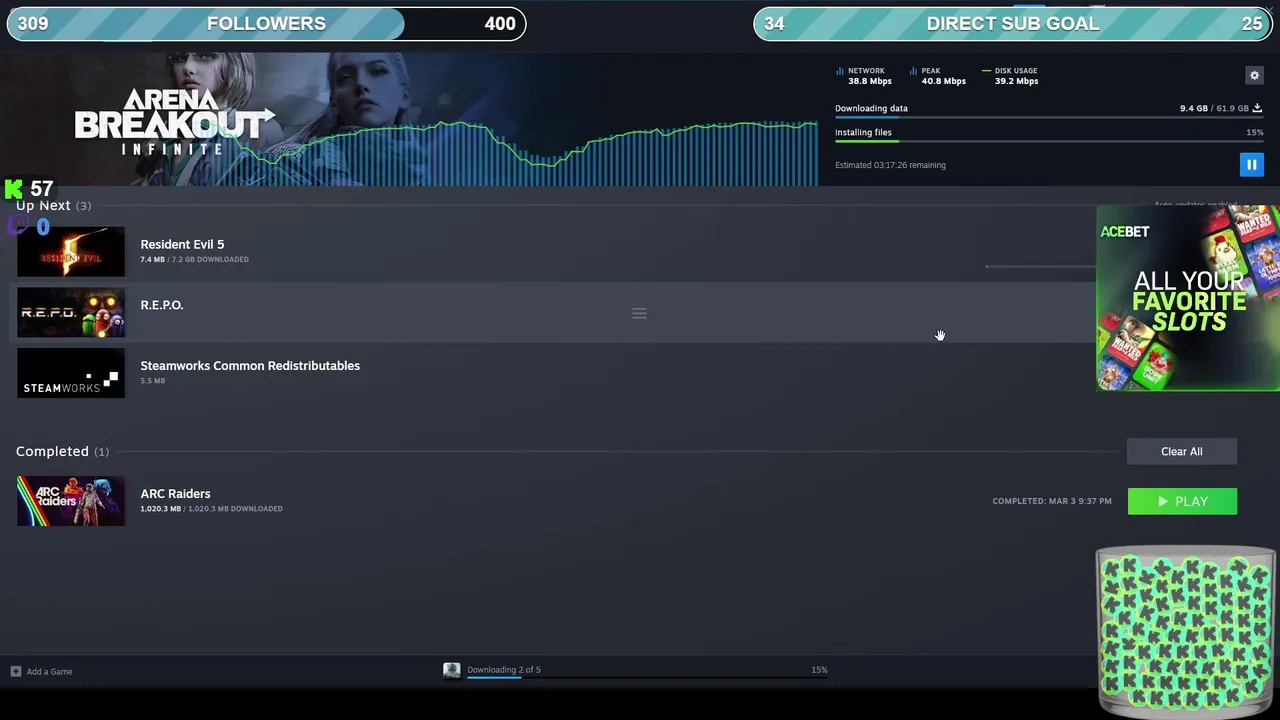Screen dimensions: 1280x720
Task: Select the ARC Raiders title text
Action: pyautogui.click(x=175, y=493)
